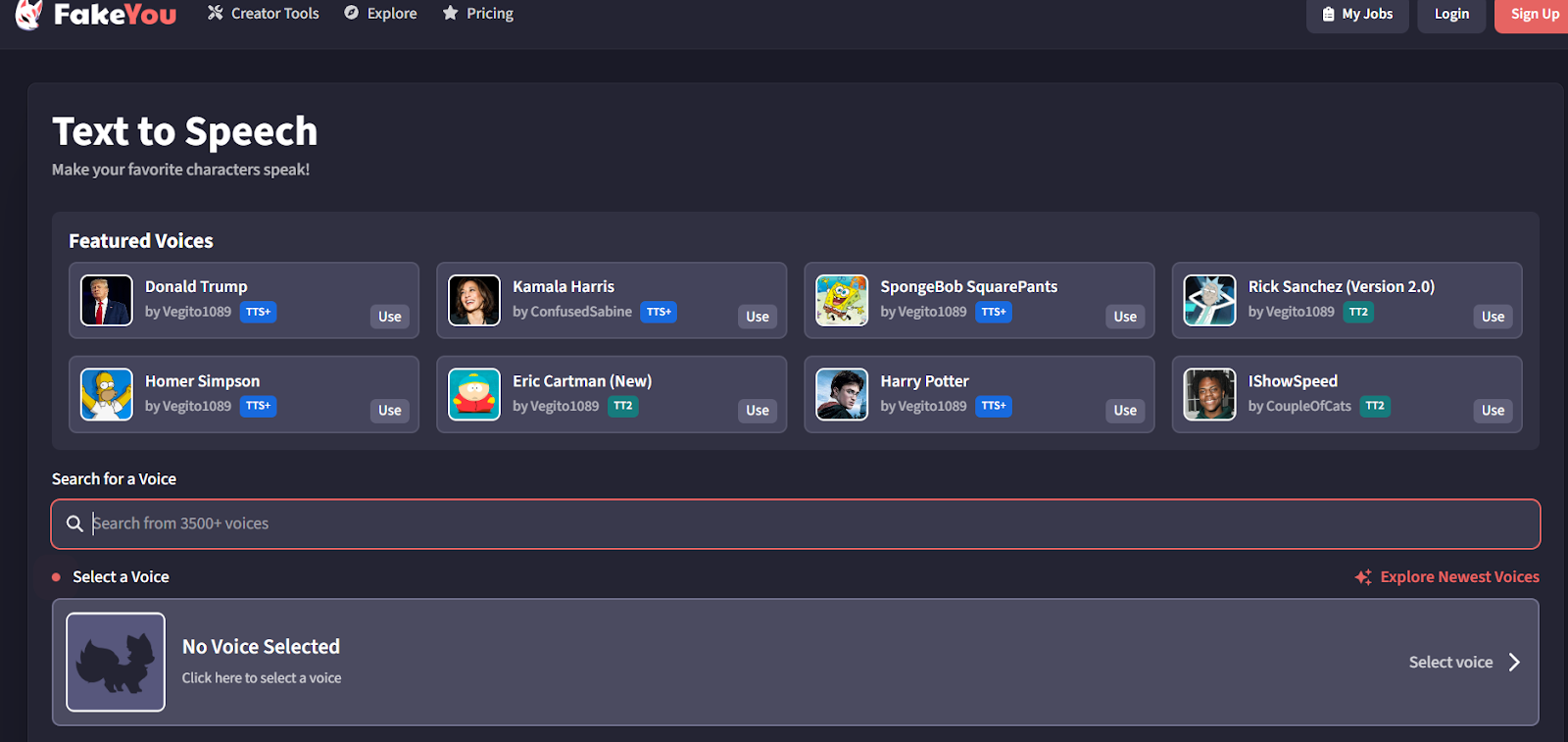The image size is (1568, 742).
Task: Click the Eric Cartman voice avatar
Action: point(474,394)
